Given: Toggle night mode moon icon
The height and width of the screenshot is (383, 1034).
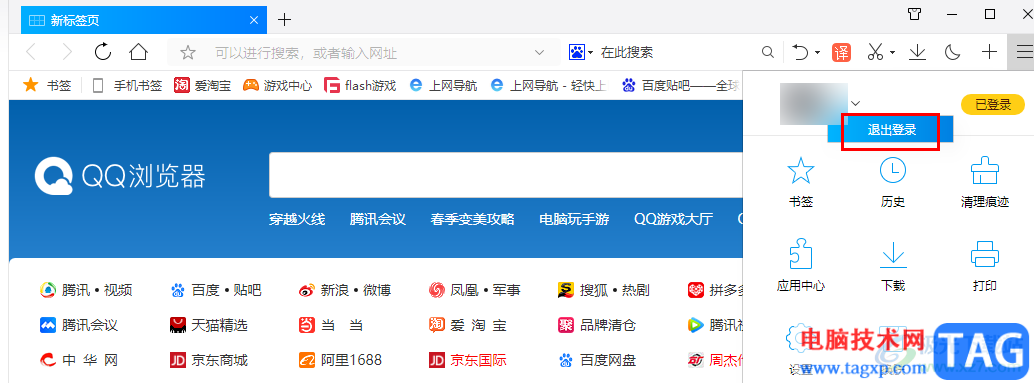Looking at the screenshot, I should pyautogui.click(x=952, y=52).
